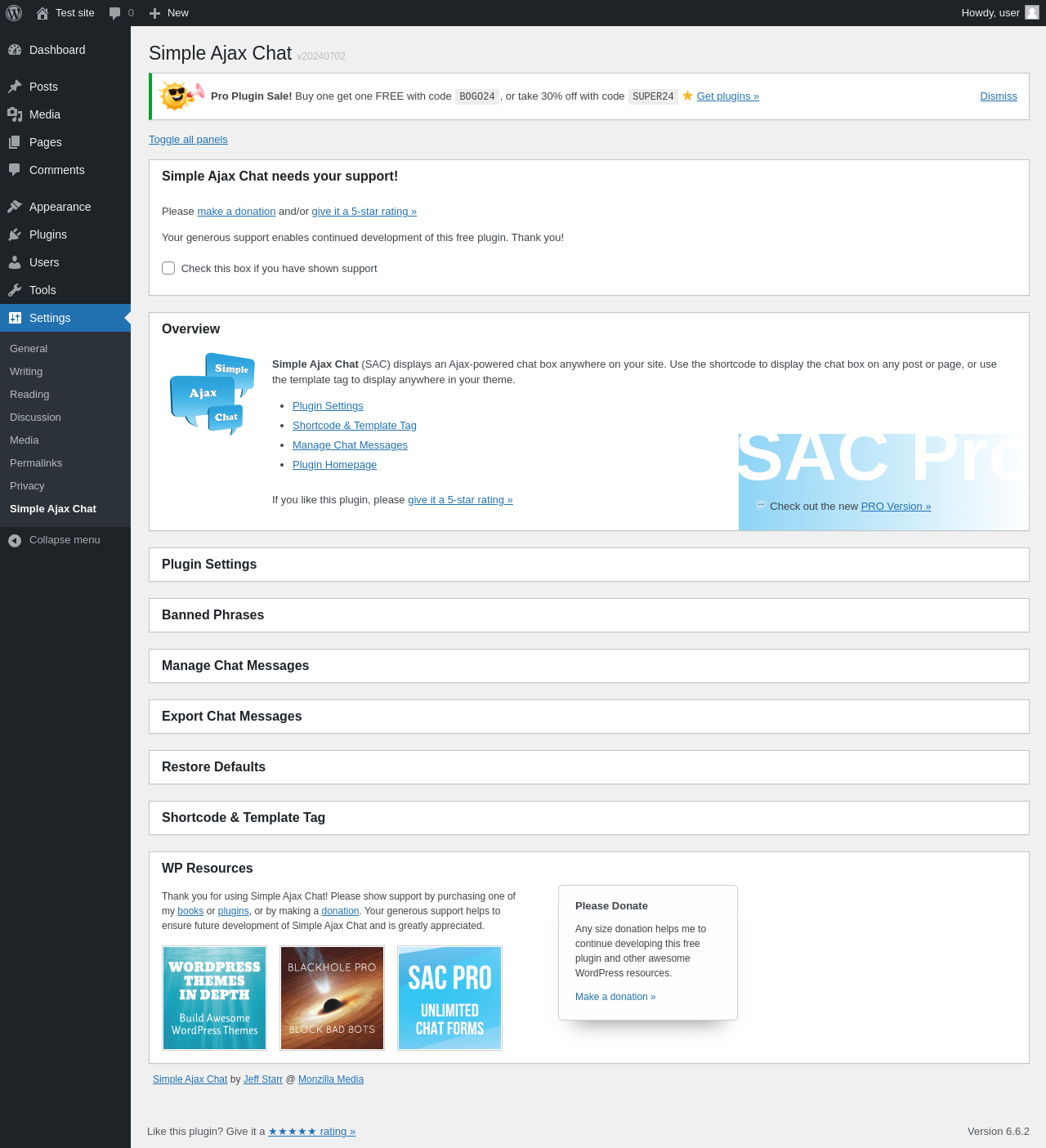
Task: Click the Monzilla Media link
Action: click(x=331, y=1079)
